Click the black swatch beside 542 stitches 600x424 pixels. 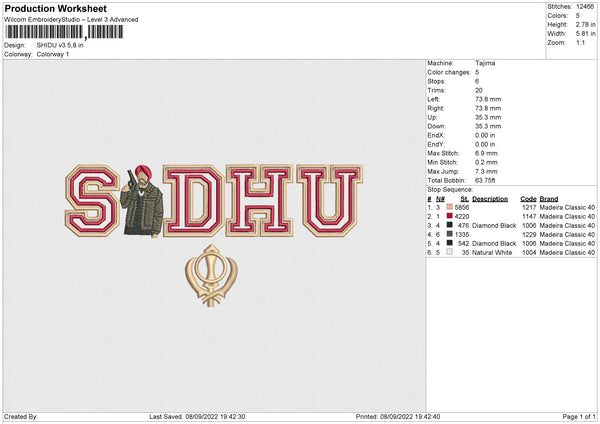[x=450, y=243]
